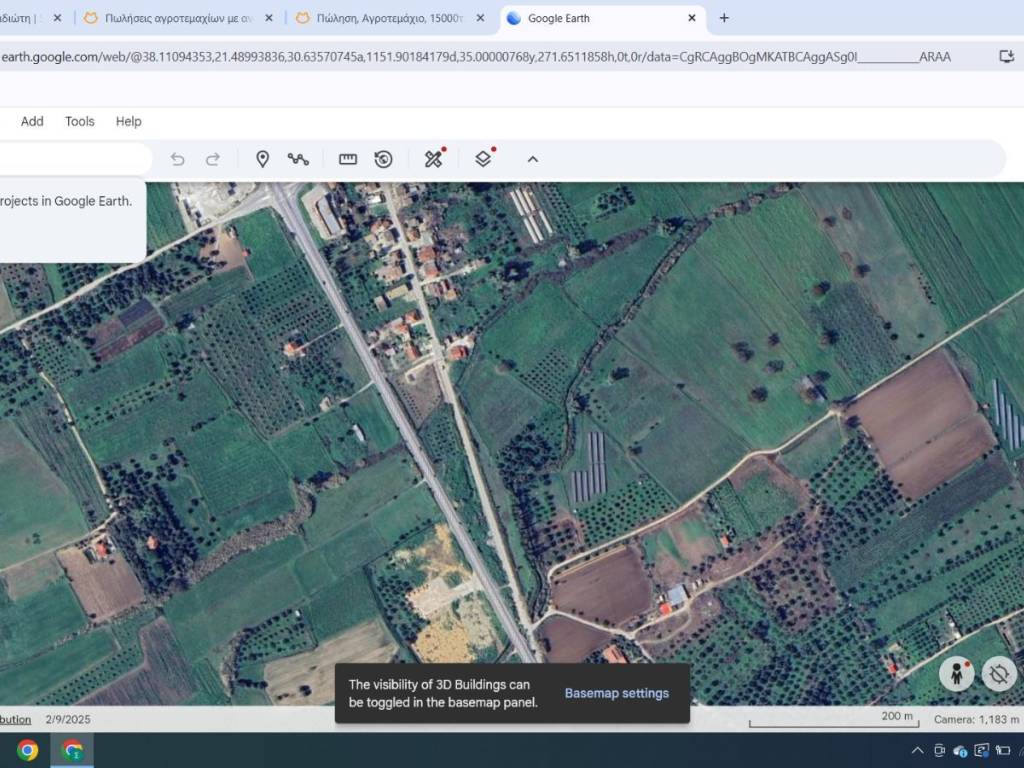Click the Redo arrow in toolbar
The height and width of the screenshot is (768, 1024).
tap(213, 159)
